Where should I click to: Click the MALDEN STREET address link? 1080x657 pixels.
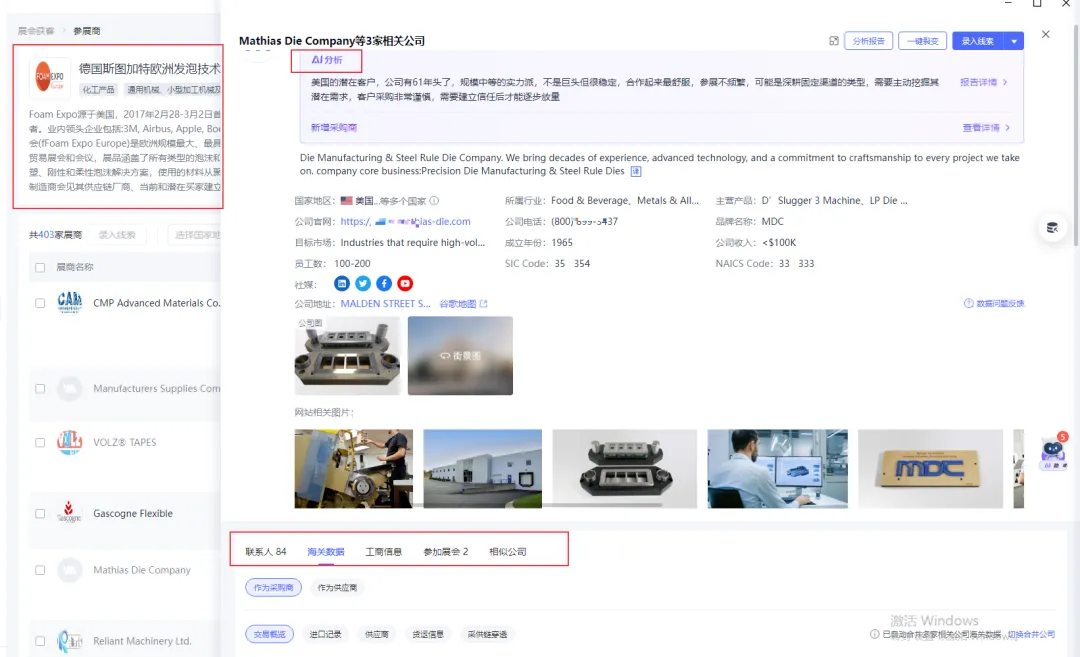click(x=386, y=304)
